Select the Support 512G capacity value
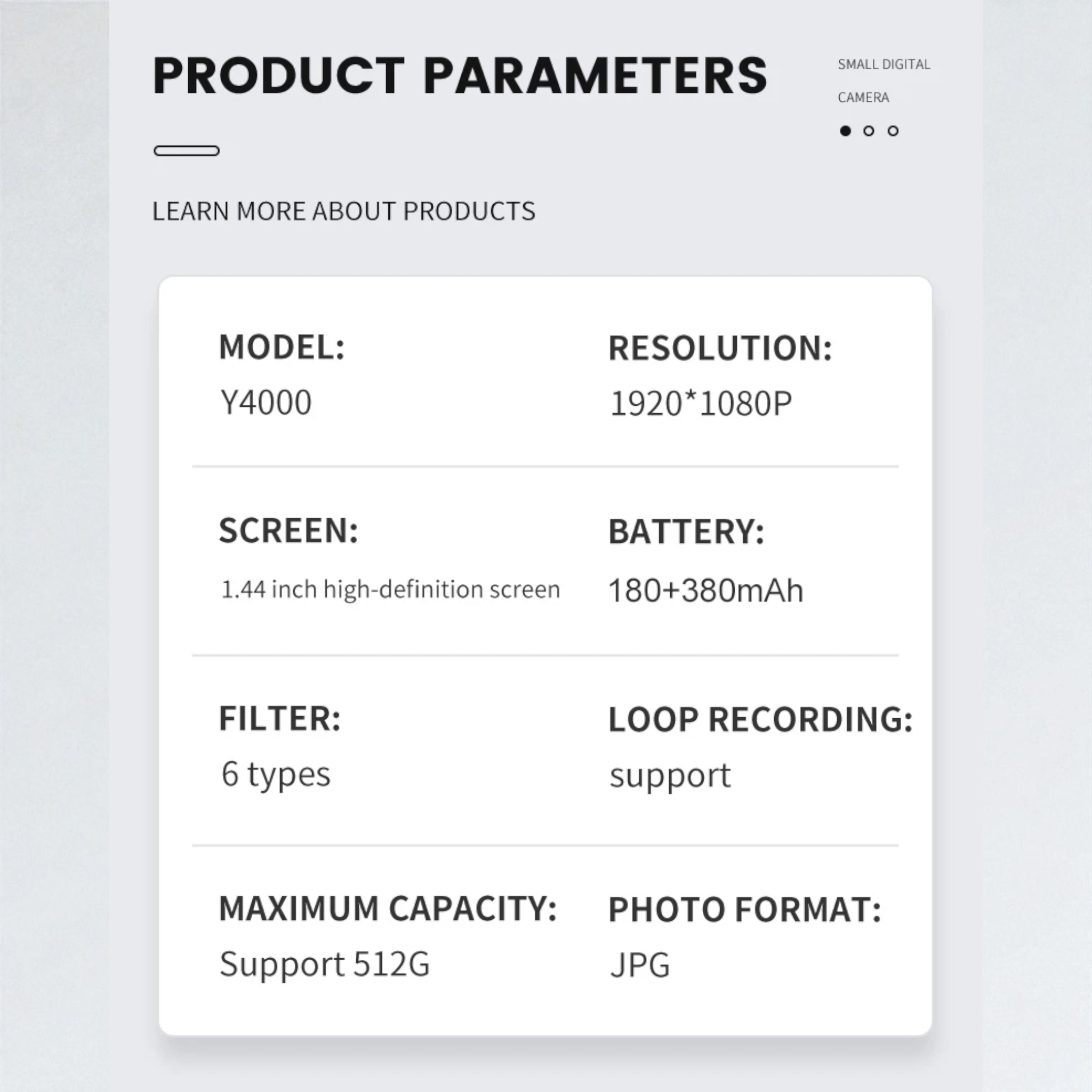 324,963
